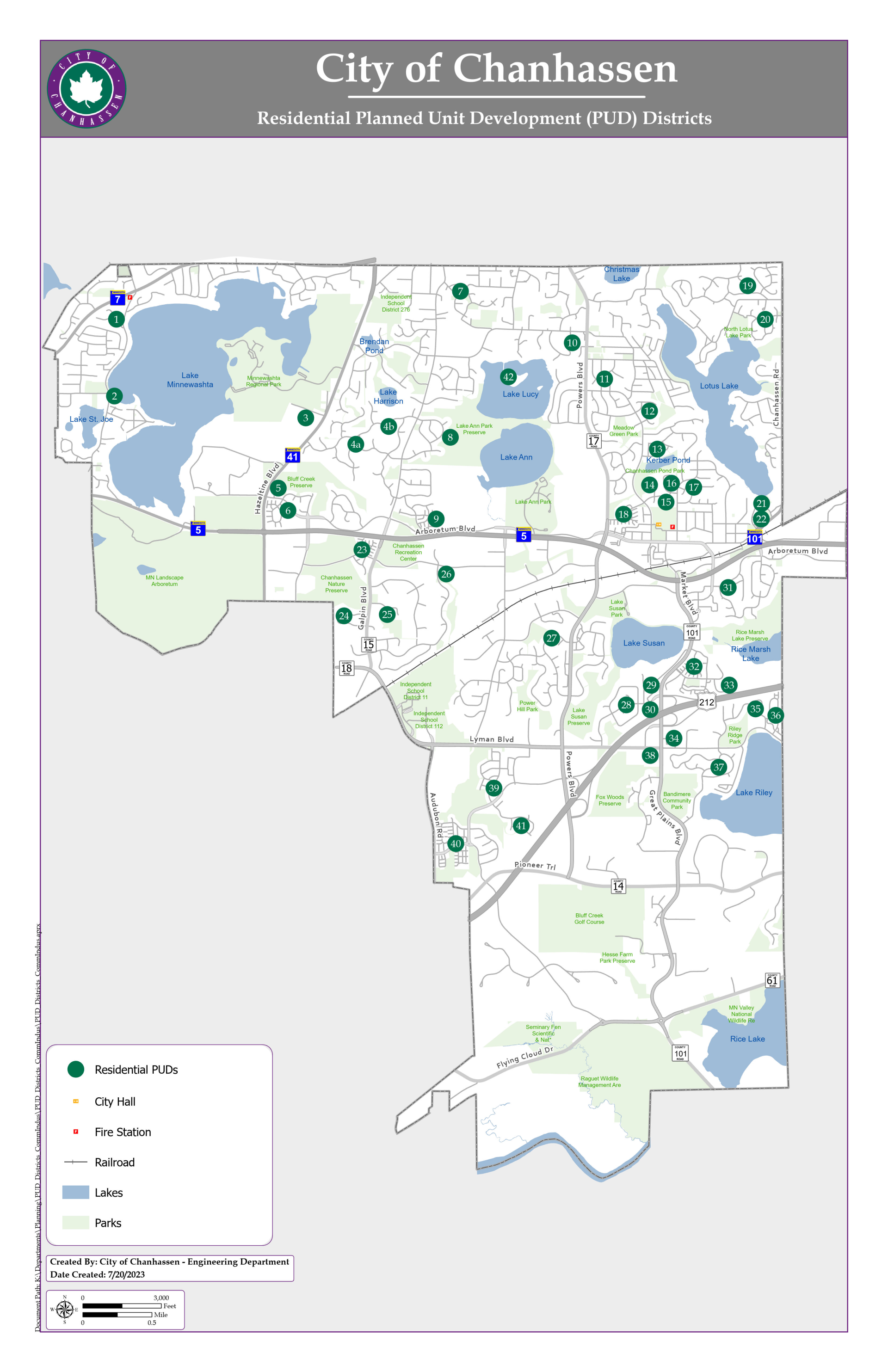
Task: Click the Lyman Blvd road label
Action: (492, 739)
